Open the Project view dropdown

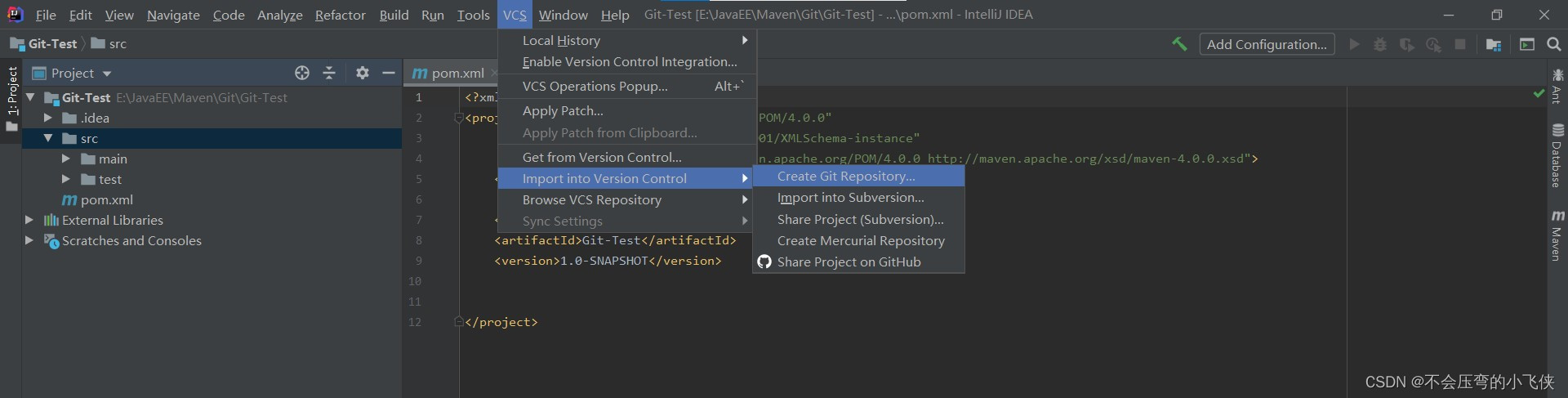pos(107,74)
